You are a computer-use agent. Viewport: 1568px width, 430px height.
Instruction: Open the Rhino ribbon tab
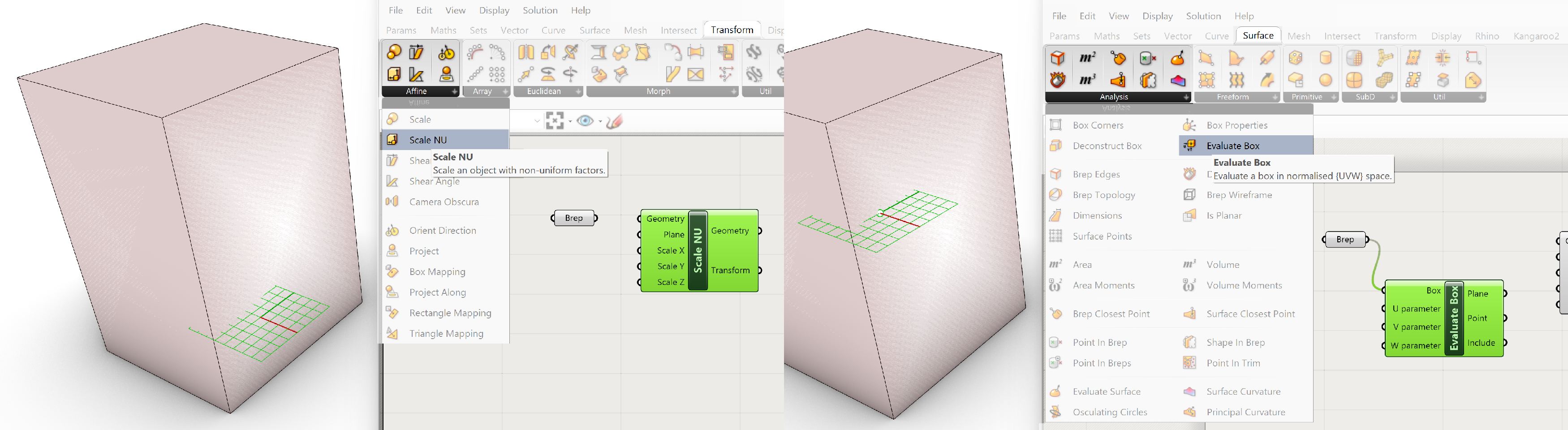point(1486,36)
